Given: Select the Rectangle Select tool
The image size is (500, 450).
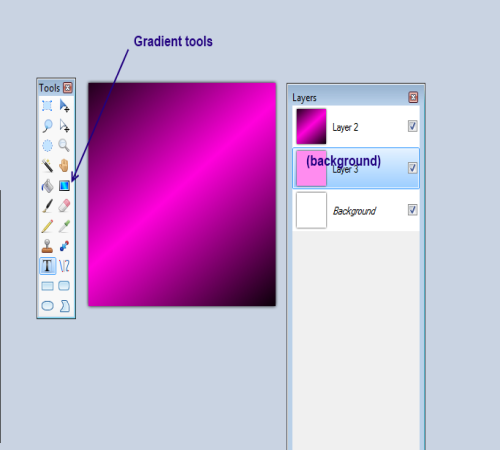Looking at the screenshot, I should pyautogui.click(x=47, y=106).
